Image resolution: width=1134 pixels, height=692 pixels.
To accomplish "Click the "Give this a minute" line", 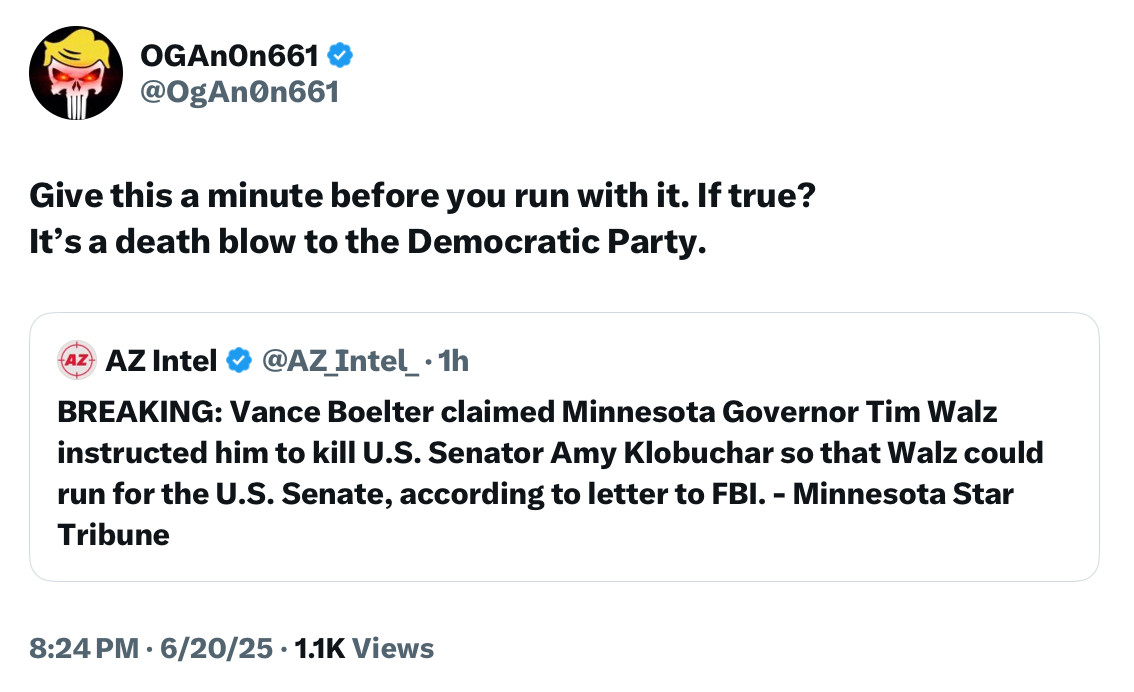I will [423, 195].
